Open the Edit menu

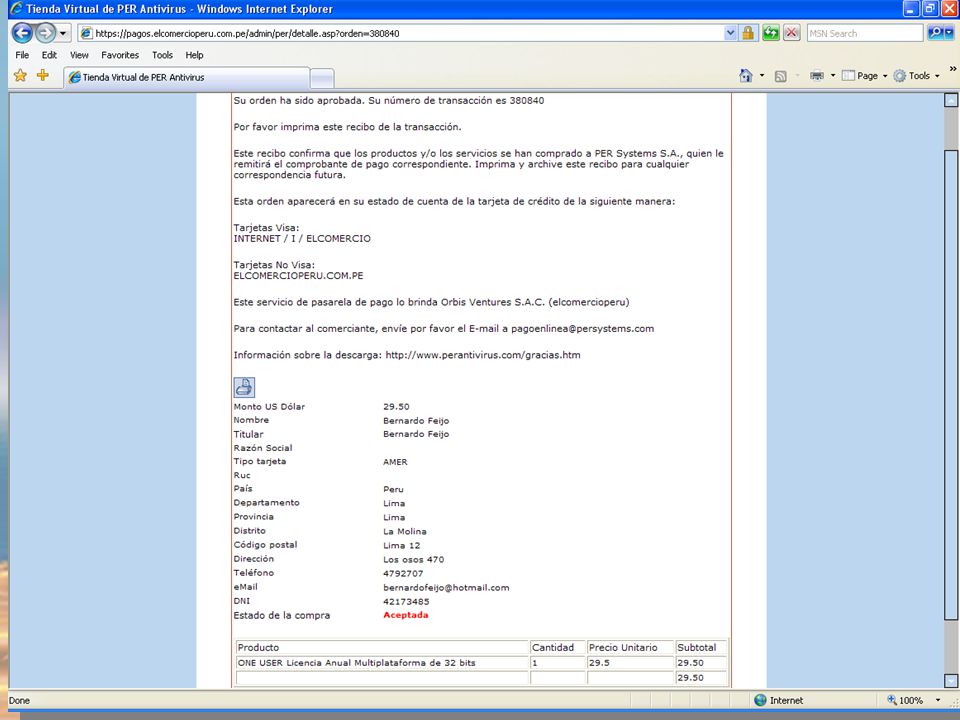[49, 55]
